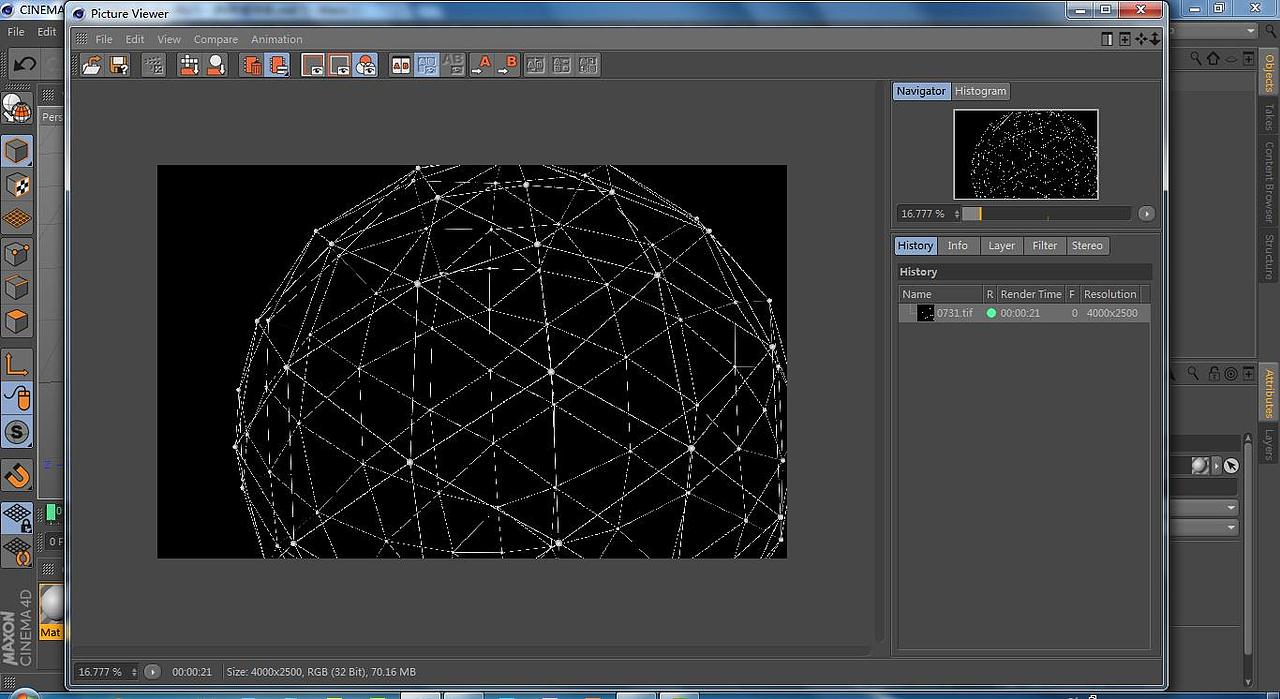1280x699 pixels.
Task: Select Texture mode checkered cube icon
Action: [17, 185]
